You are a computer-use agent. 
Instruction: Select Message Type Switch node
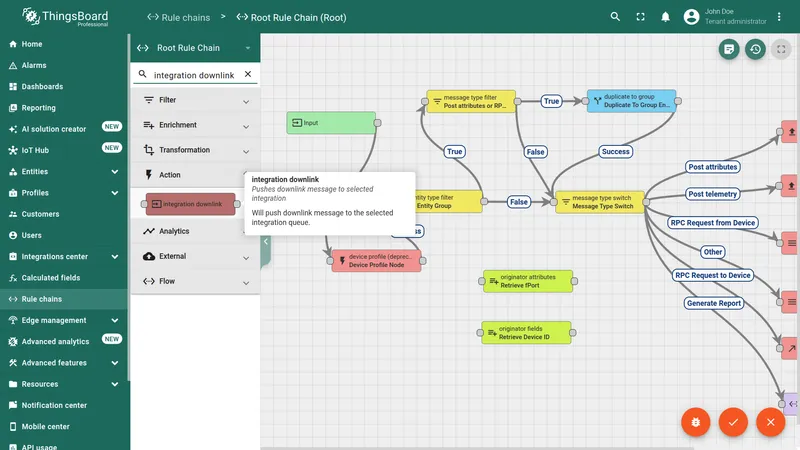tap(600, 202)
